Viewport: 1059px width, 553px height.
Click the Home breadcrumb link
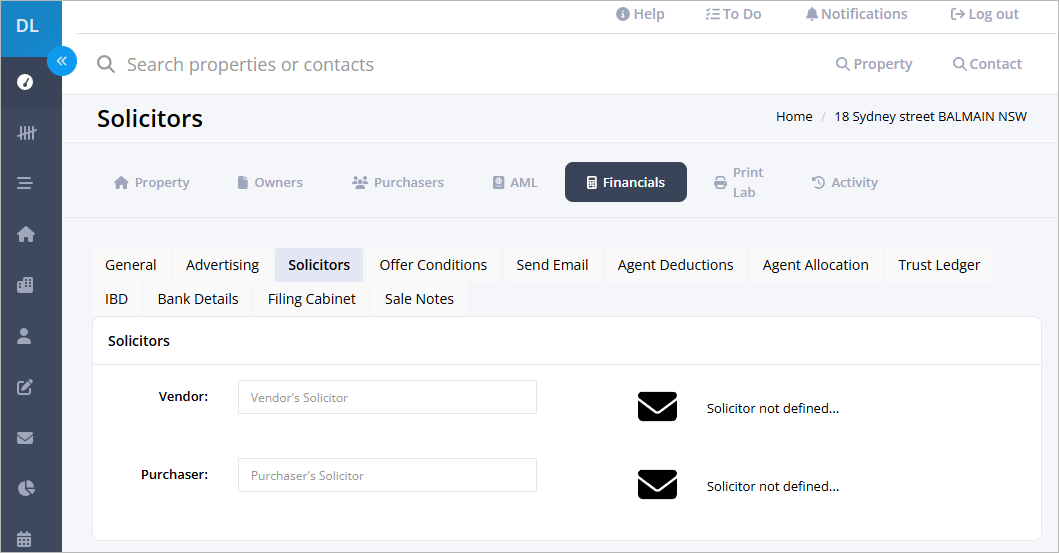(794, 116)
